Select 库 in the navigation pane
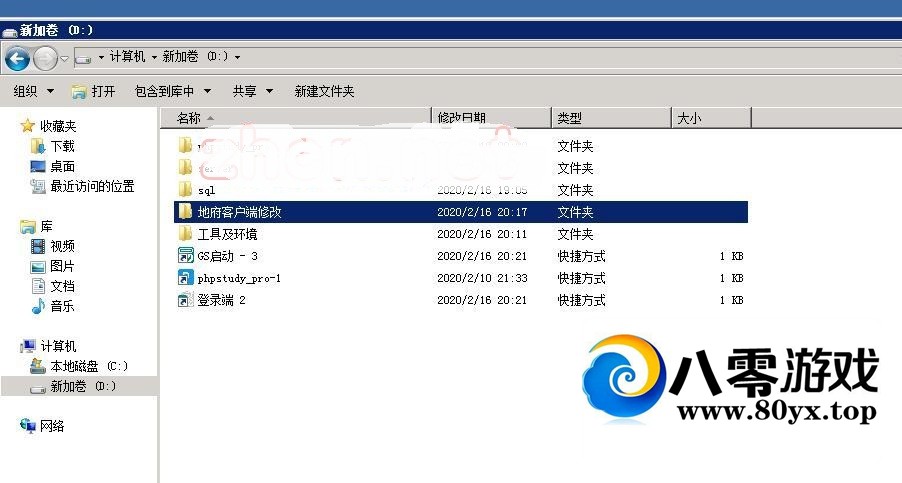The image size is (902, 483). (47, 227)
